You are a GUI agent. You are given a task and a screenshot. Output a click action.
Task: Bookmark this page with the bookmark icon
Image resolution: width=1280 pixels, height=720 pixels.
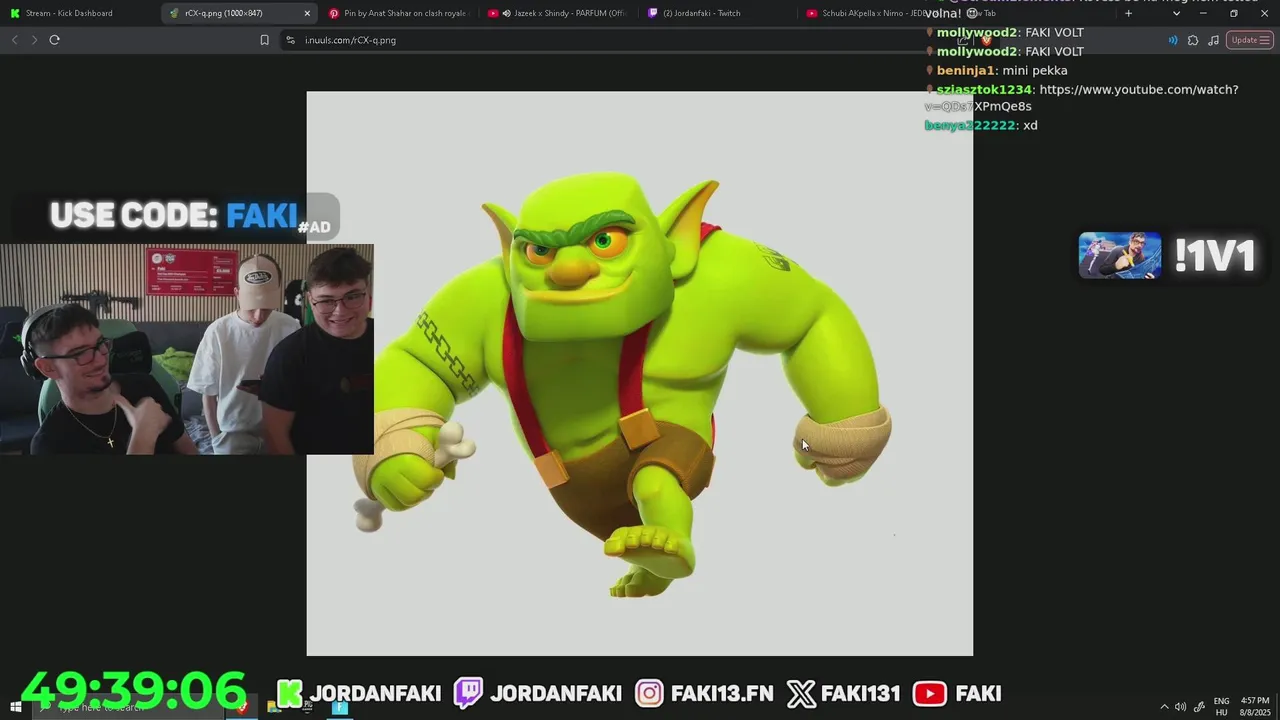pos(264,40)
